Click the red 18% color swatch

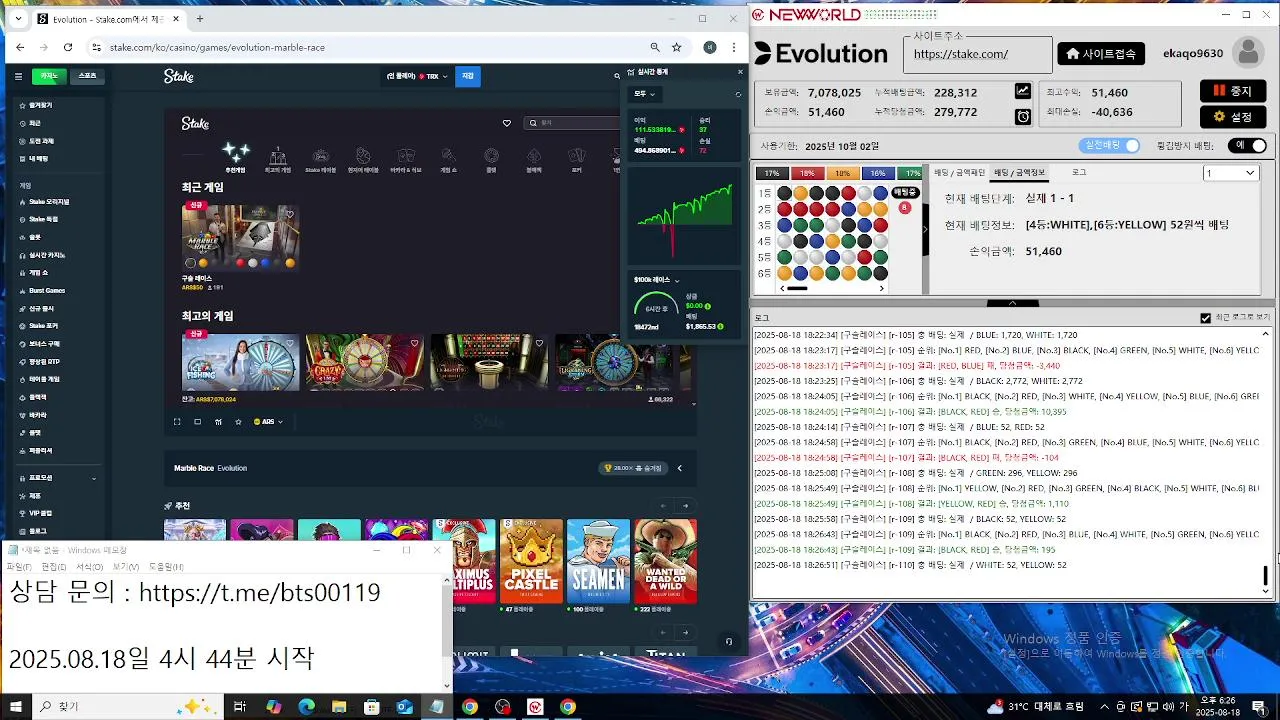point(807,174)
